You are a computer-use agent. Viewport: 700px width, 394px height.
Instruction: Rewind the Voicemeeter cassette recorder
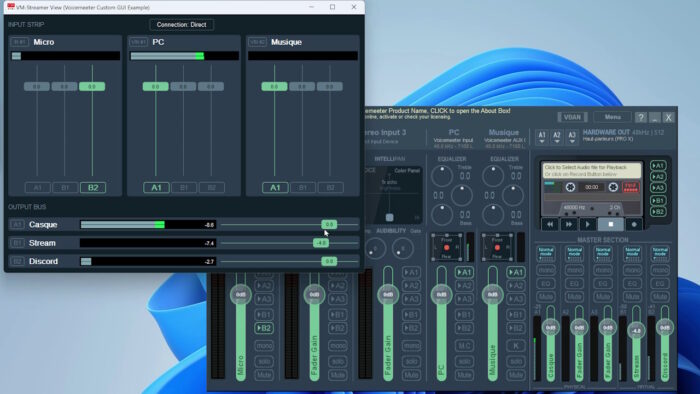[550, 224]
